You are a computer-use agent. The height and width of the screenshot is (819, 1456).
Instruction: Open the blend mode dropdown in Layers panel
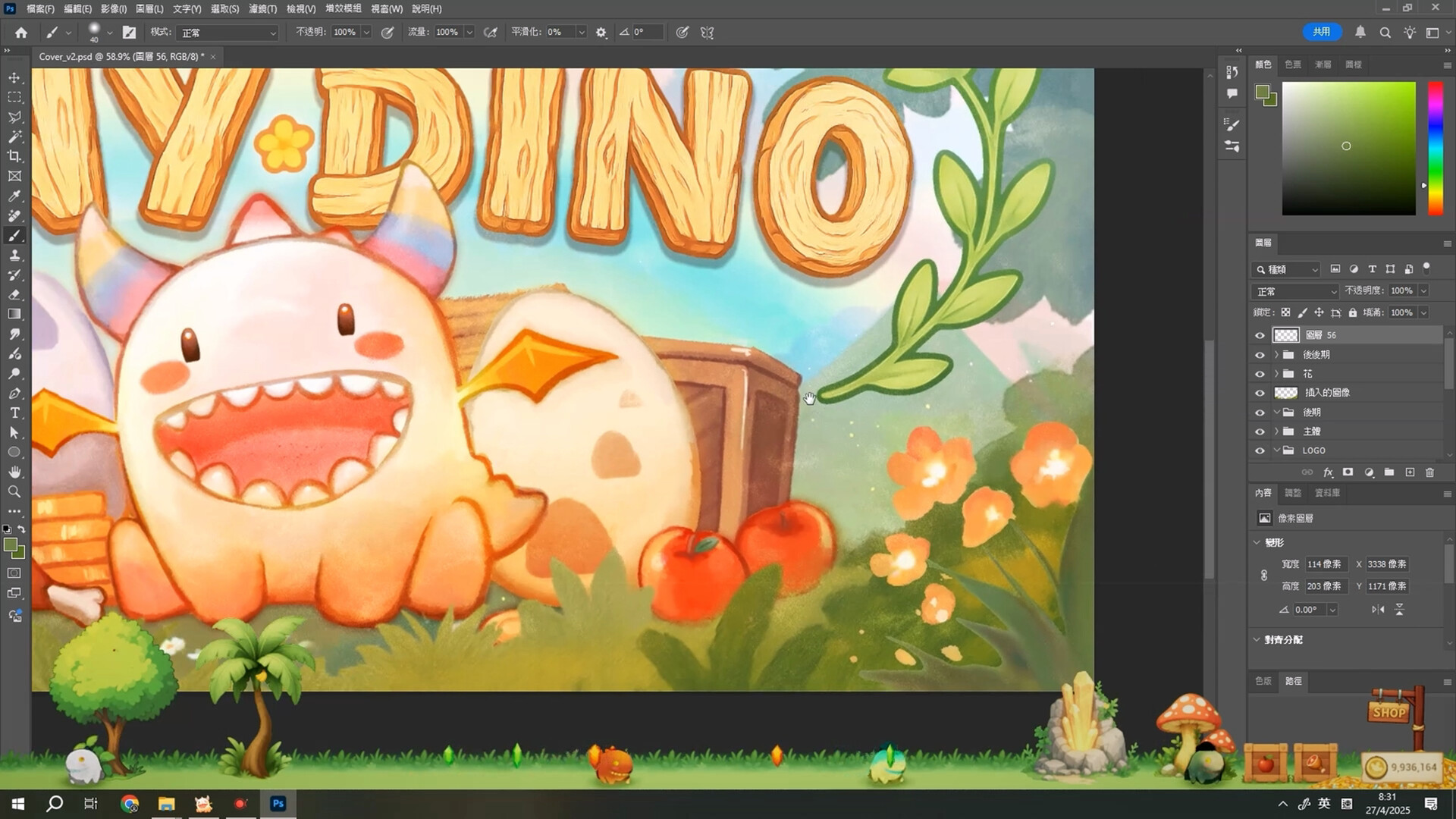point(1295,291)
